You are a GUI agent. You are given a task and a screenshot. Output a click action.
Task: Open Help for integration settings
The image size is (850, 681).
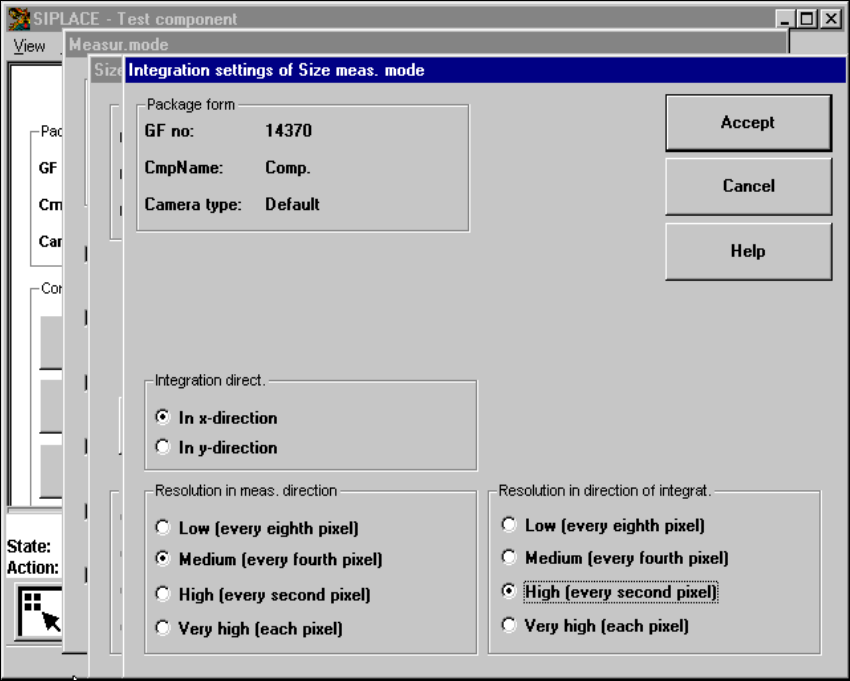[747, 251]
